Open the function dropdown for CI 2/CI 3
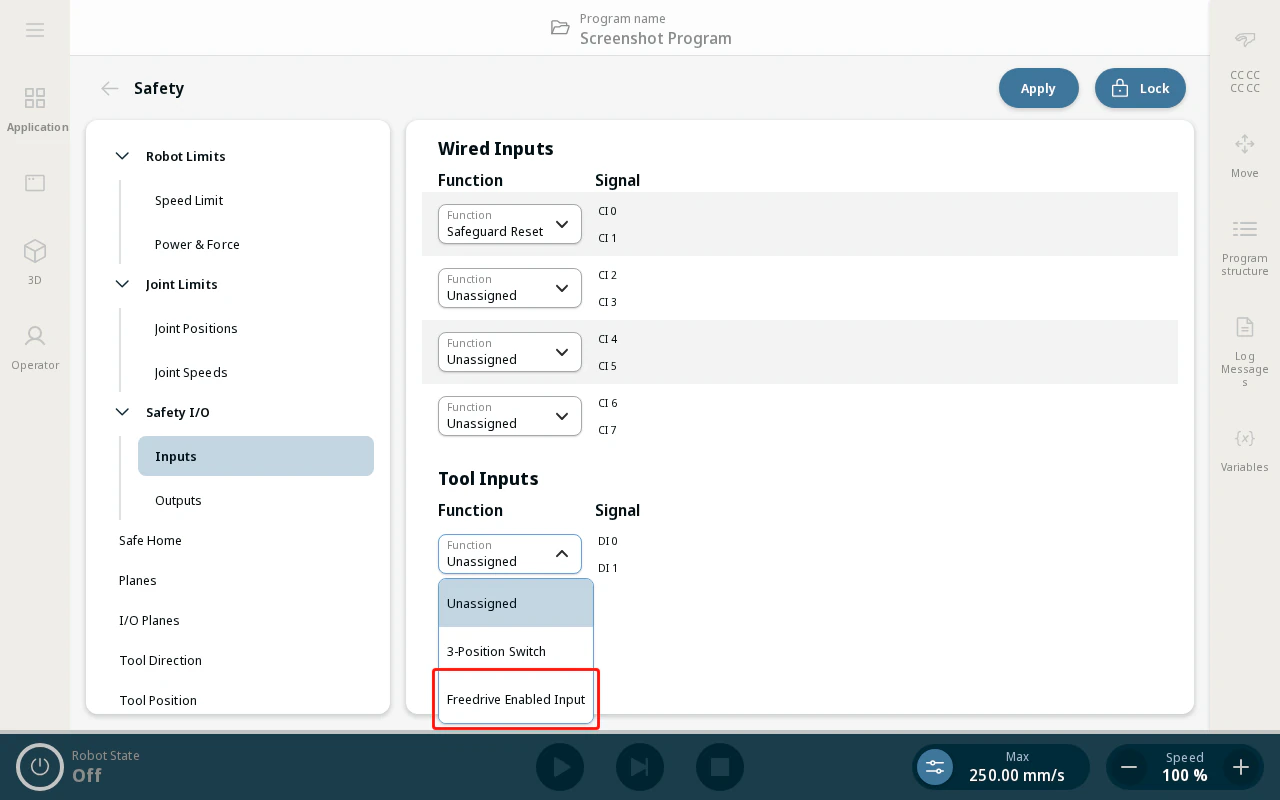 510,288
